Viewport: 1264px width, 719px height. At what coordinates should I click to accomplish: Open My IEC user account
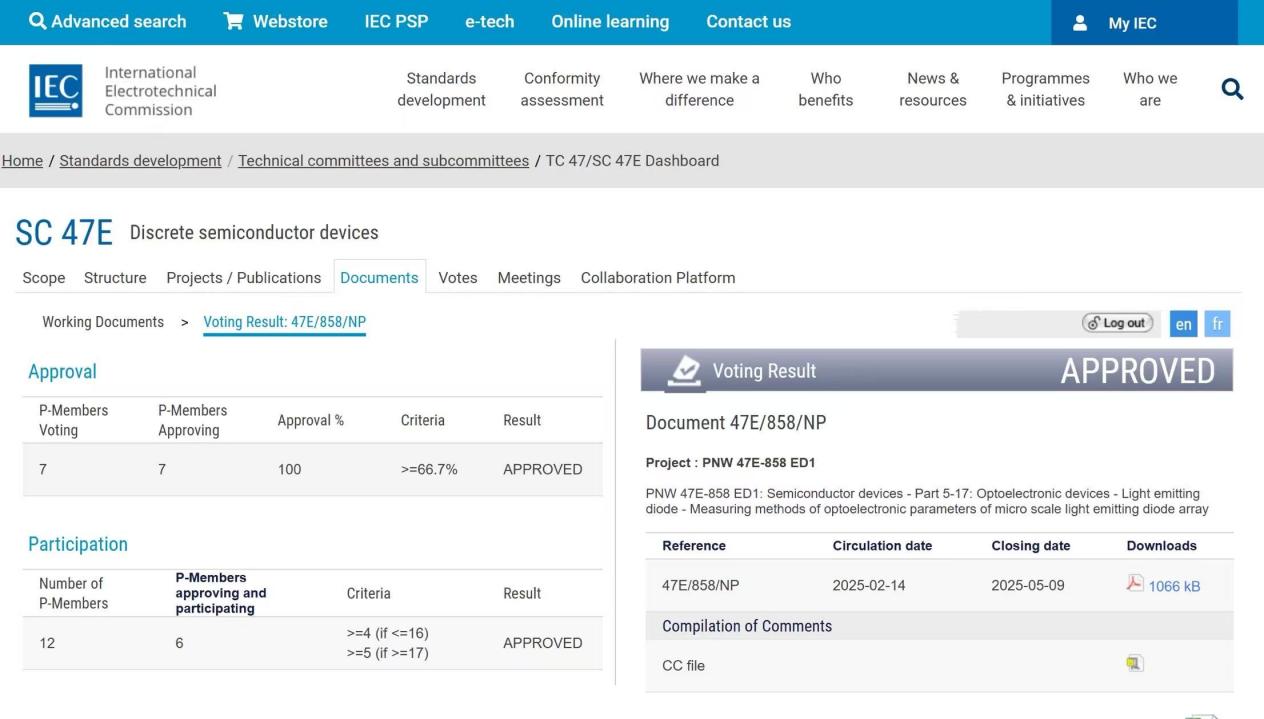1131,23
